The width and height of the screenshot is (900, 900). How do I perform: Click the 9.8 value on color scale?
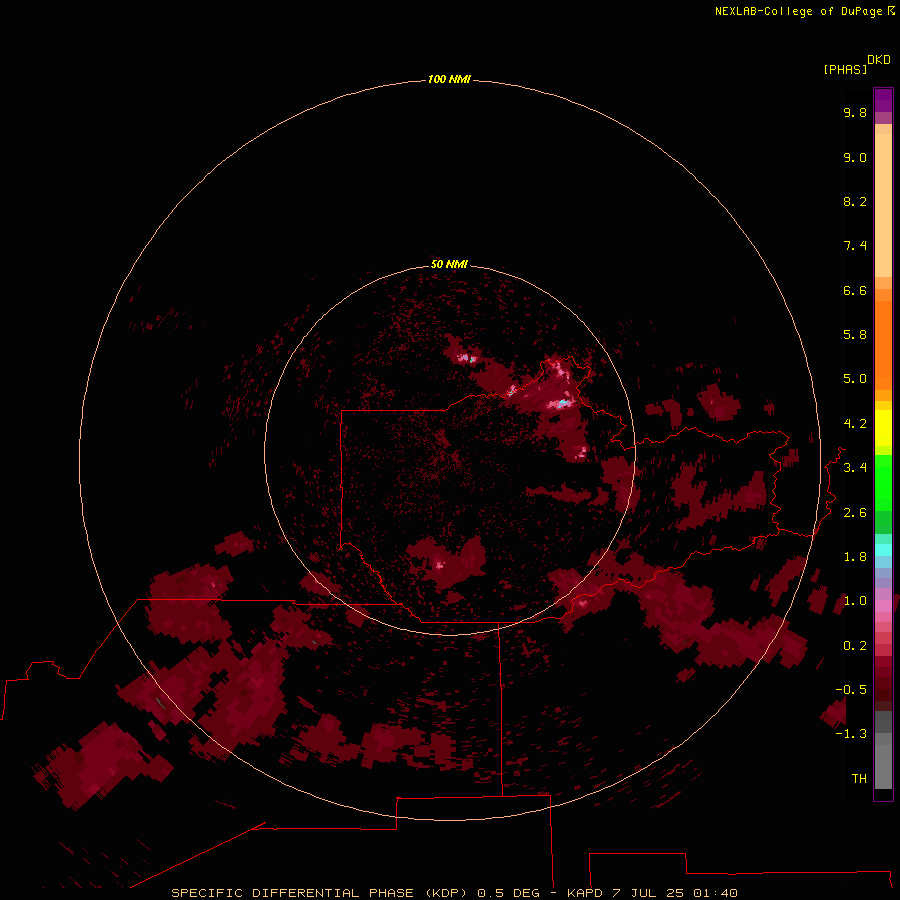click(x=855, y=112)
